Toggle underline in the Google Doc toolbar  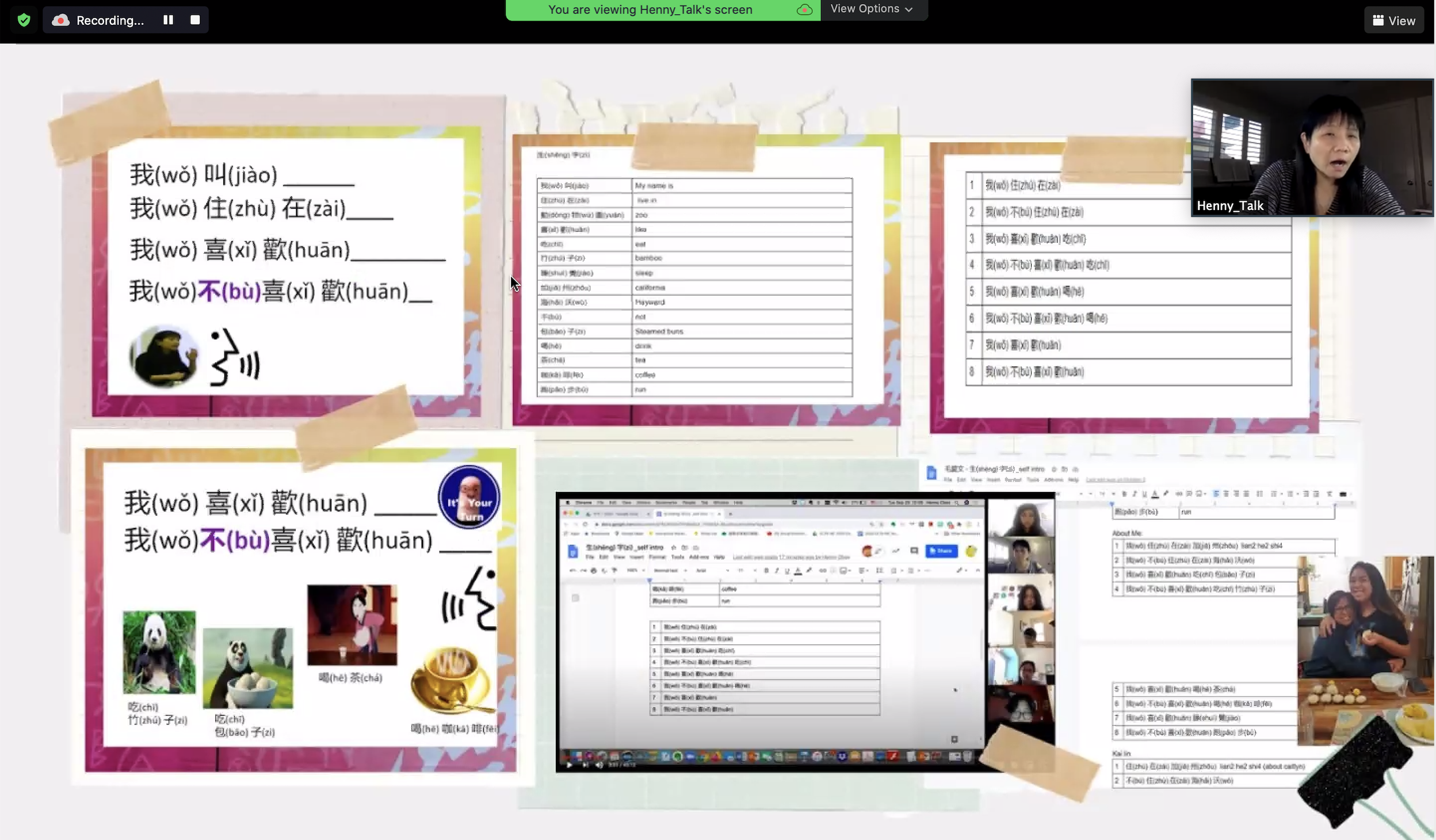click(1145, 494)
